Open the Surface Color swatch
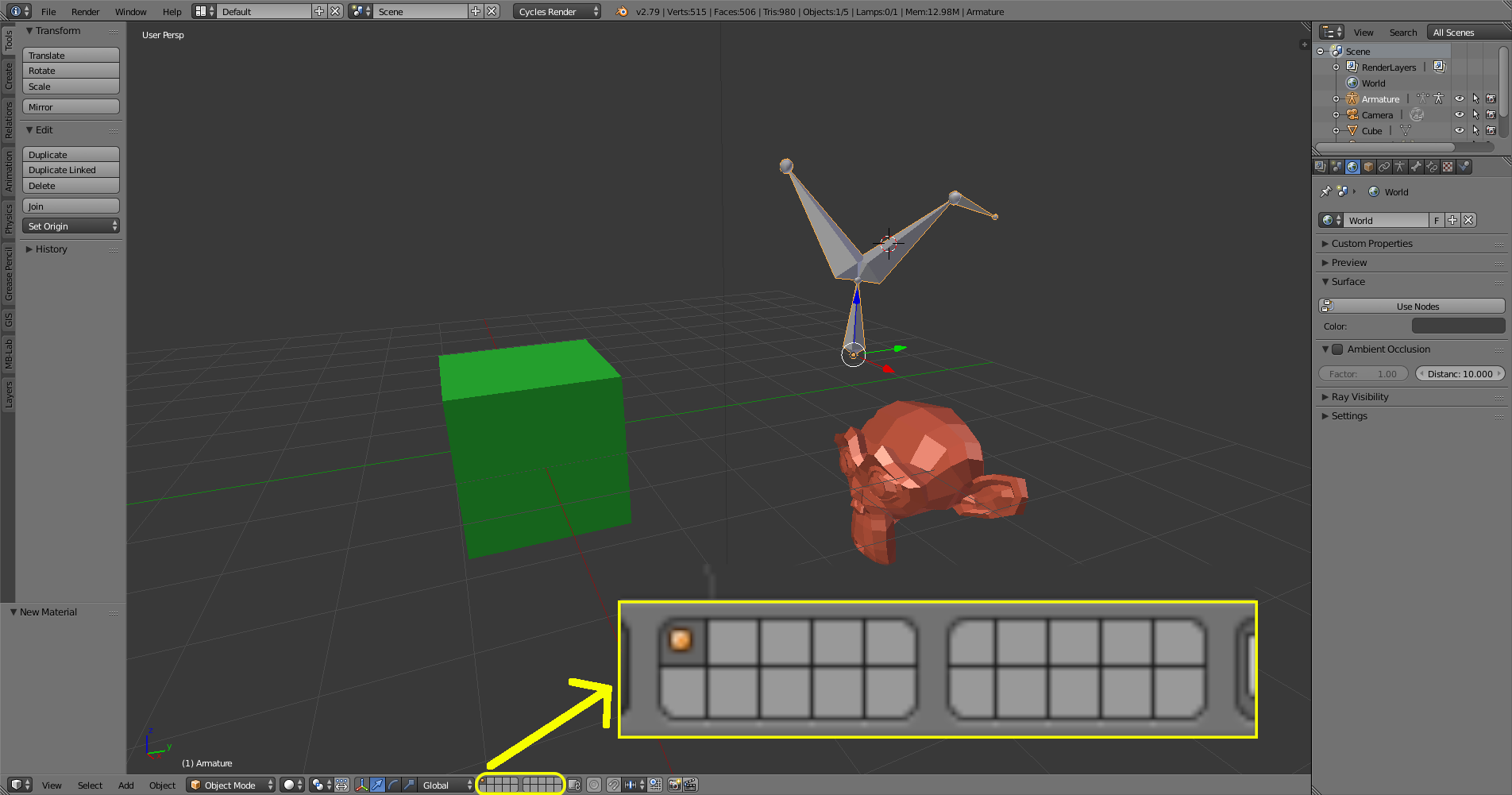This screenshot has height=795, width=1512. pos(1458,326)
